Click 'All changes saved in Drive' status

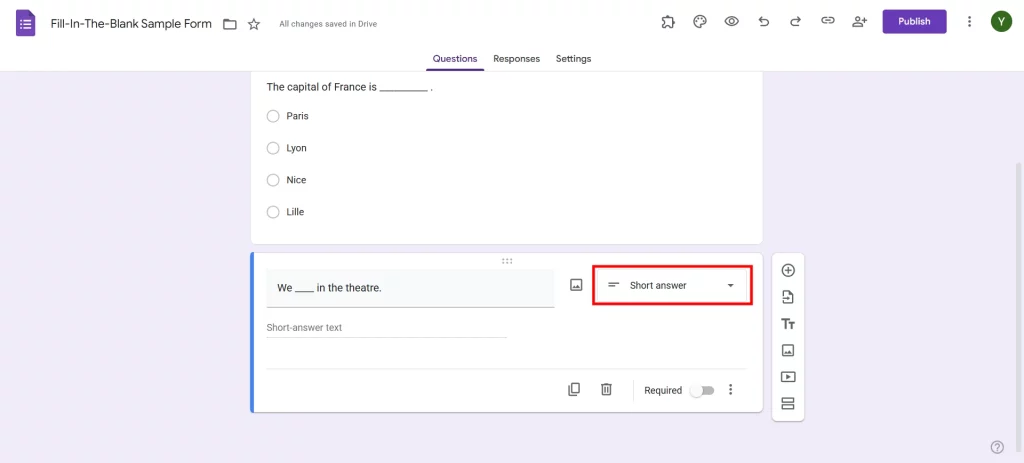[328, 24]
